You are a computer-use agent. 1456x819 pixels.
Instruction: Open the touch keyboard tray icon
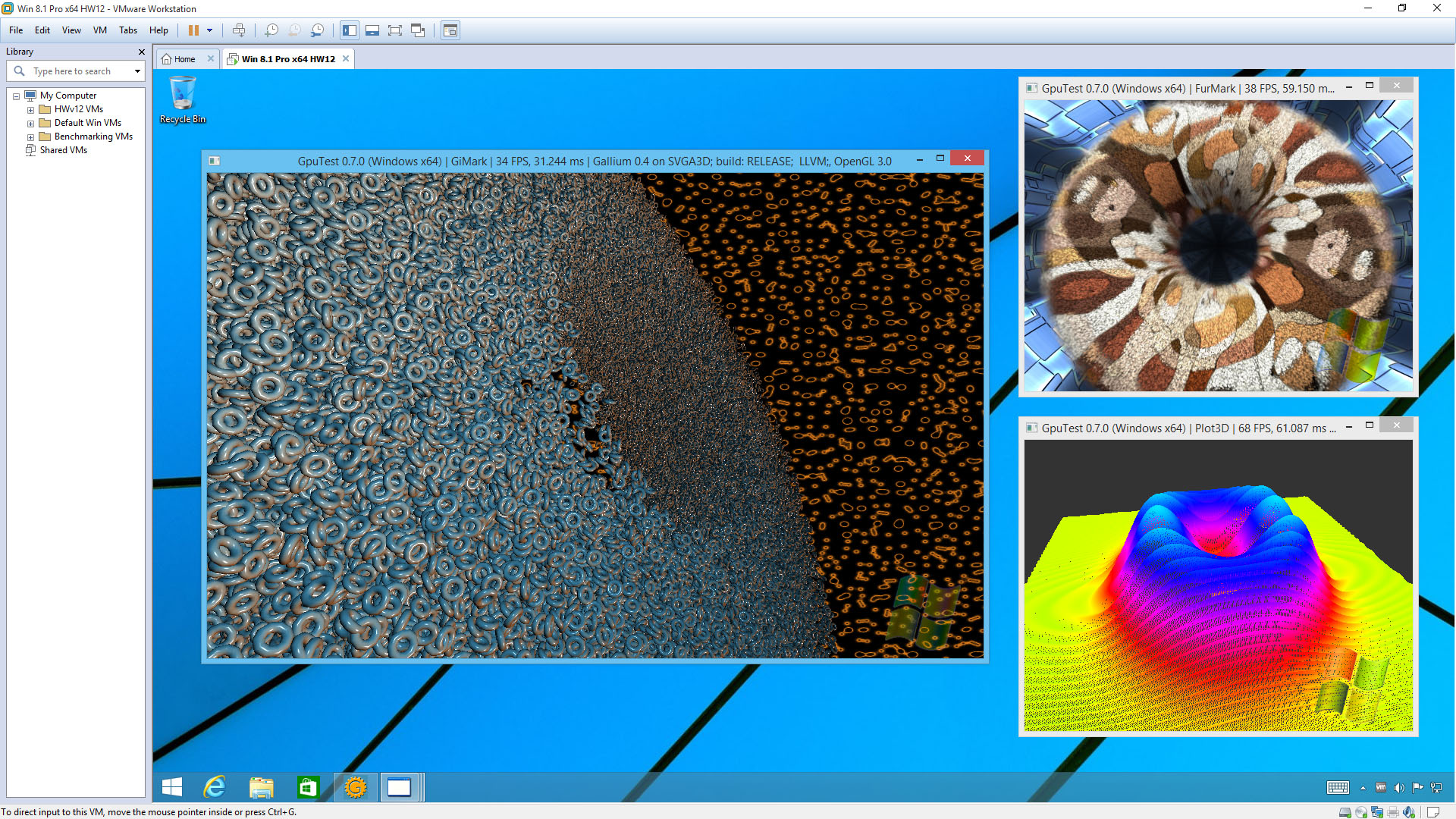tap(1338, 787)
